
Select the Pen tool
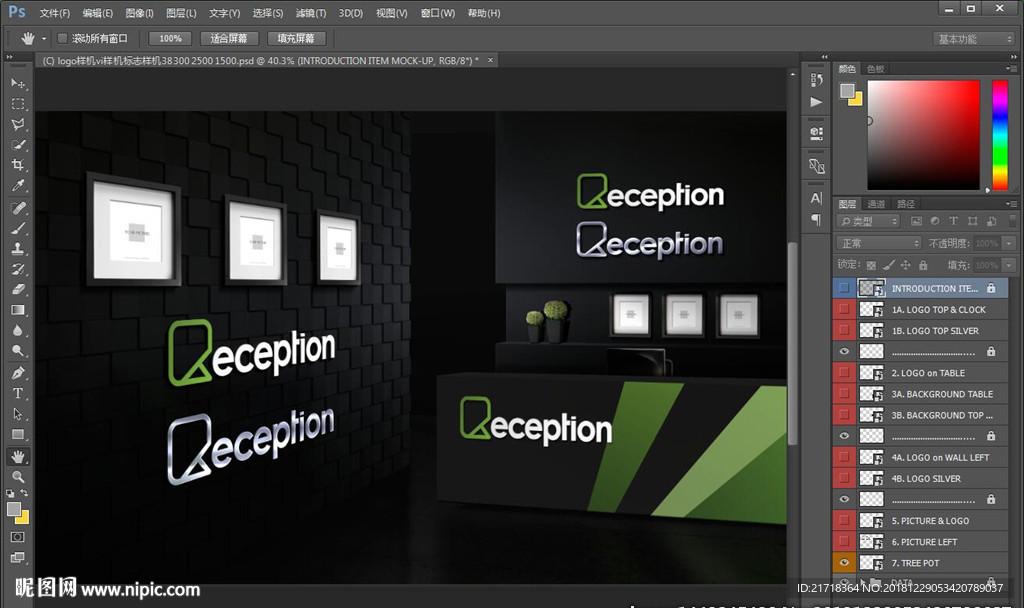pos(18,373)
